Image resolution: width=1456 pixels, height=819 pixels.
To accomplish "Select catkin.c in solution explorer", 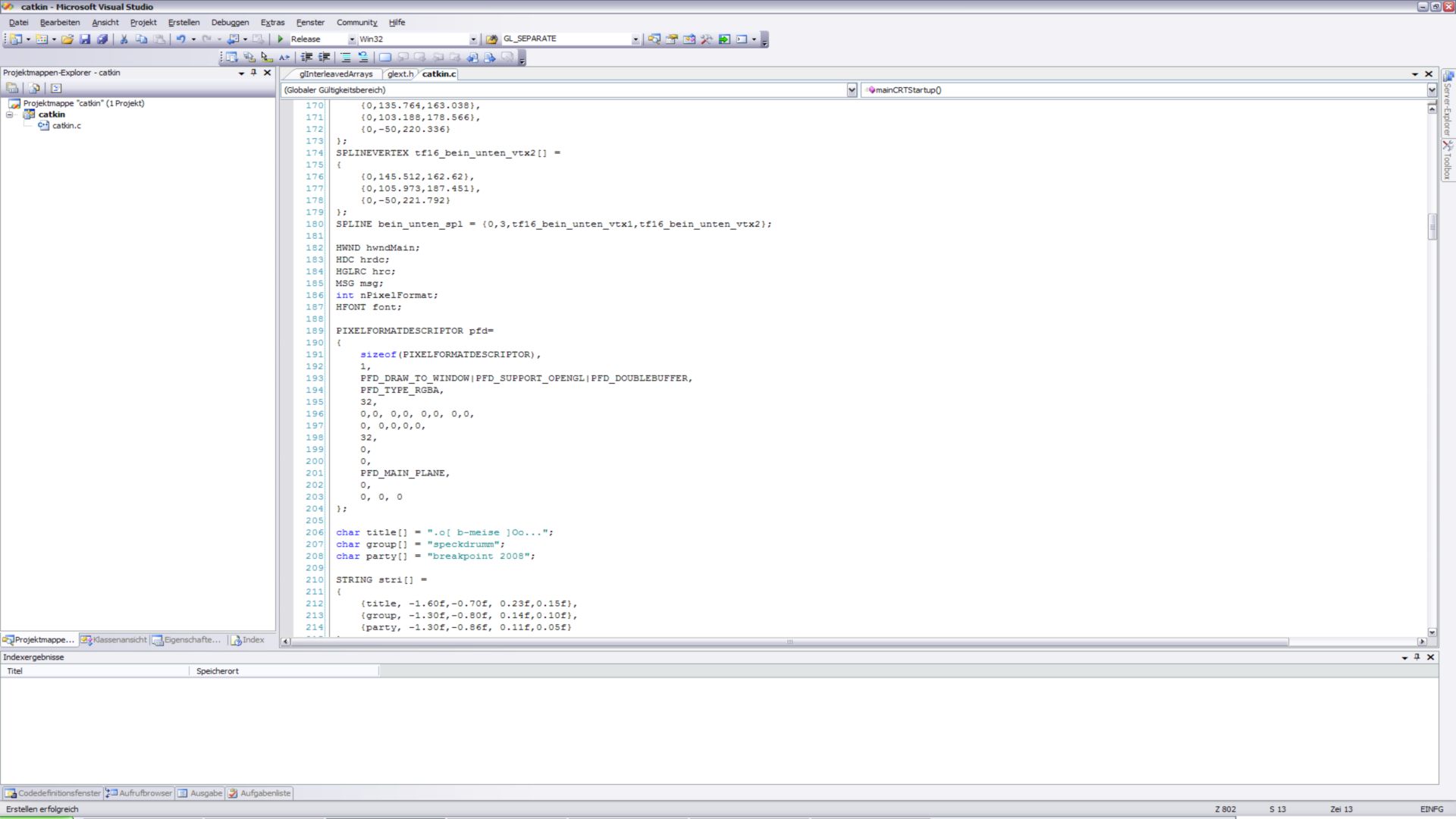I will click(x=66, y=126).
